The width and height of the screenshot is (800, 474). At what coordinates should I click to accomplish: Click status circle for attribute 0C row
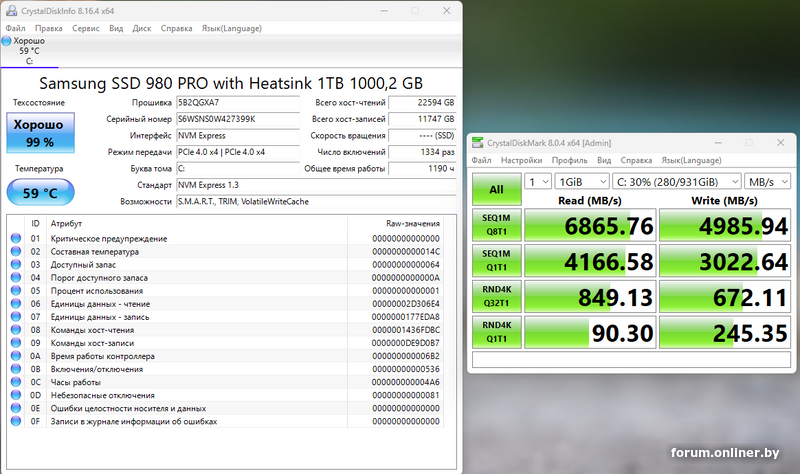click(x=16, y=382)
